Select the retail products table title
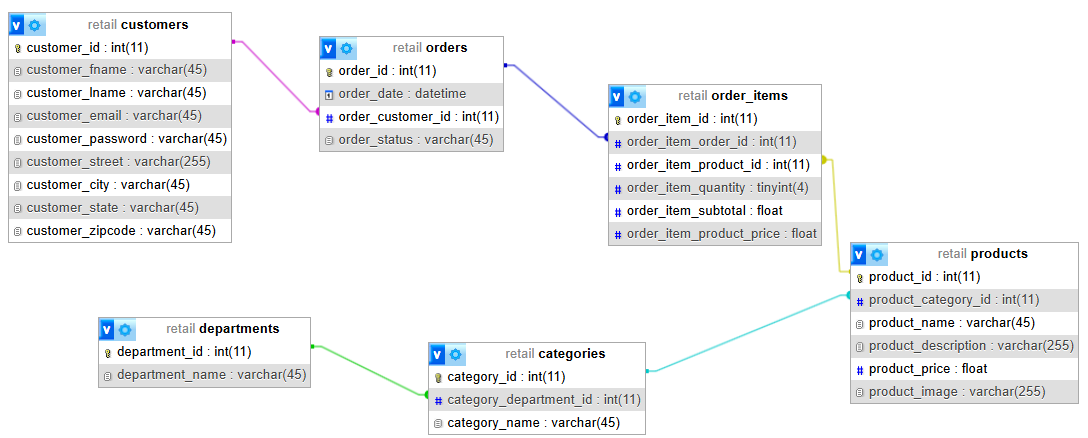 983,254
